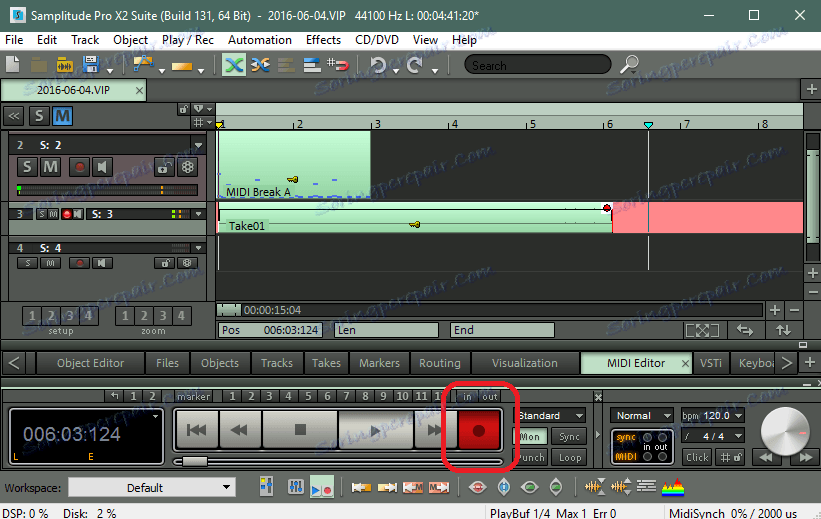Toggle global Solo button above tracks
This screenshot has width=821, height=519.
coord(39,116)
